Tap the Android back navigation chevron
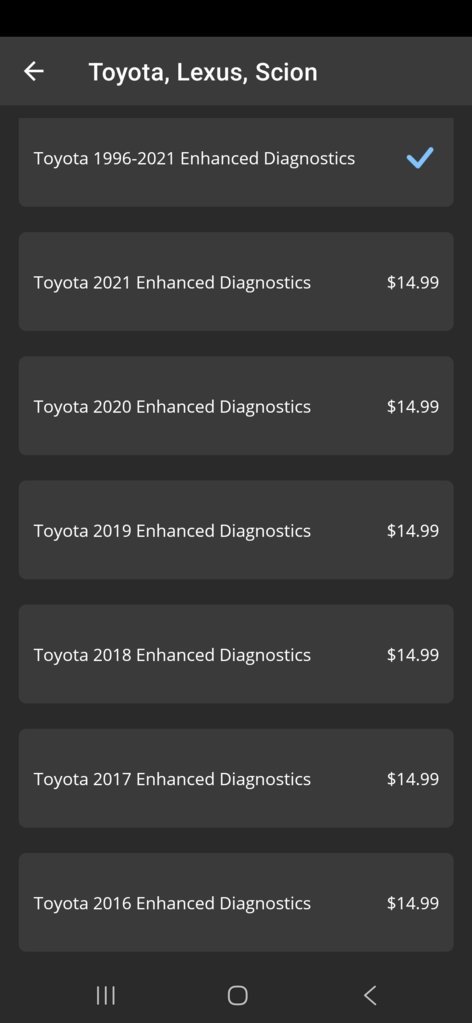Screen dimensions: 472x1023 tap(370, 995)
